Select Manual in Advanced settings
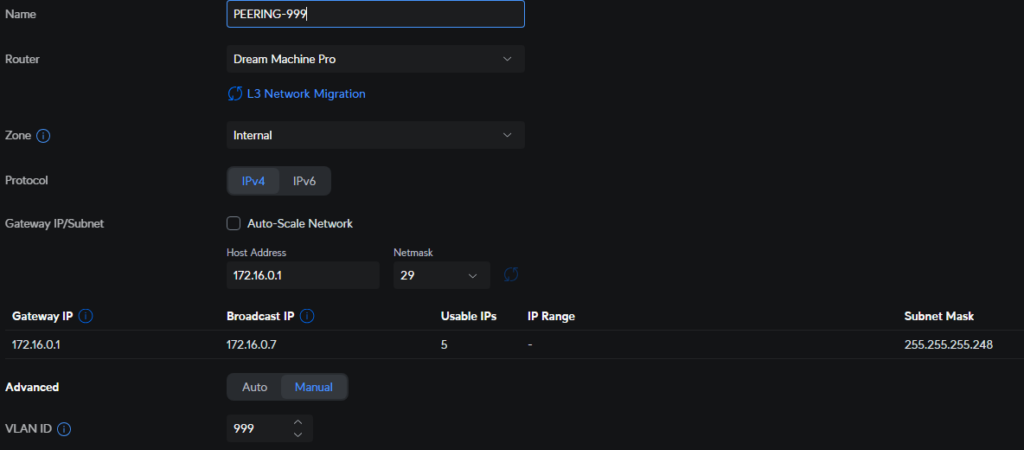 click(313, 387)
